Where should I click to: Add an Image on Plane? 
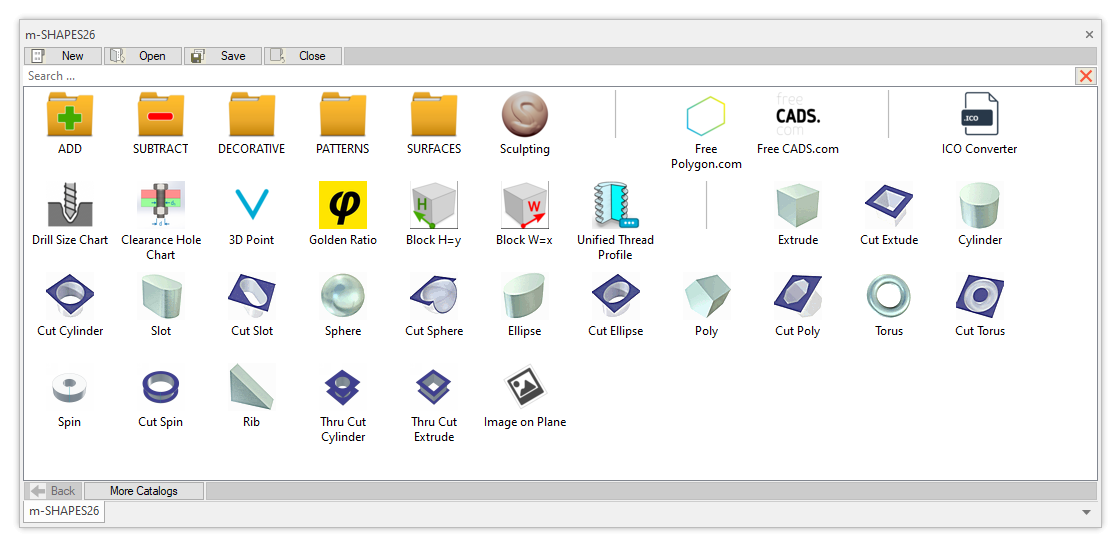[x=525, y=387]
